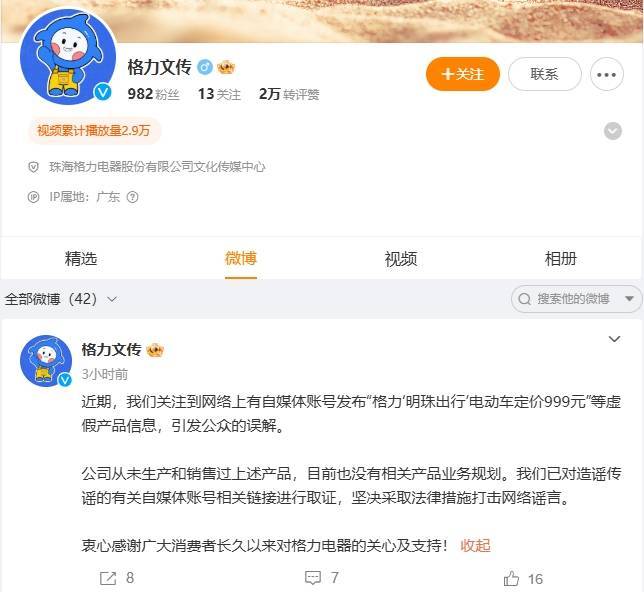Open a private message via 联系 button

(545, 74)
